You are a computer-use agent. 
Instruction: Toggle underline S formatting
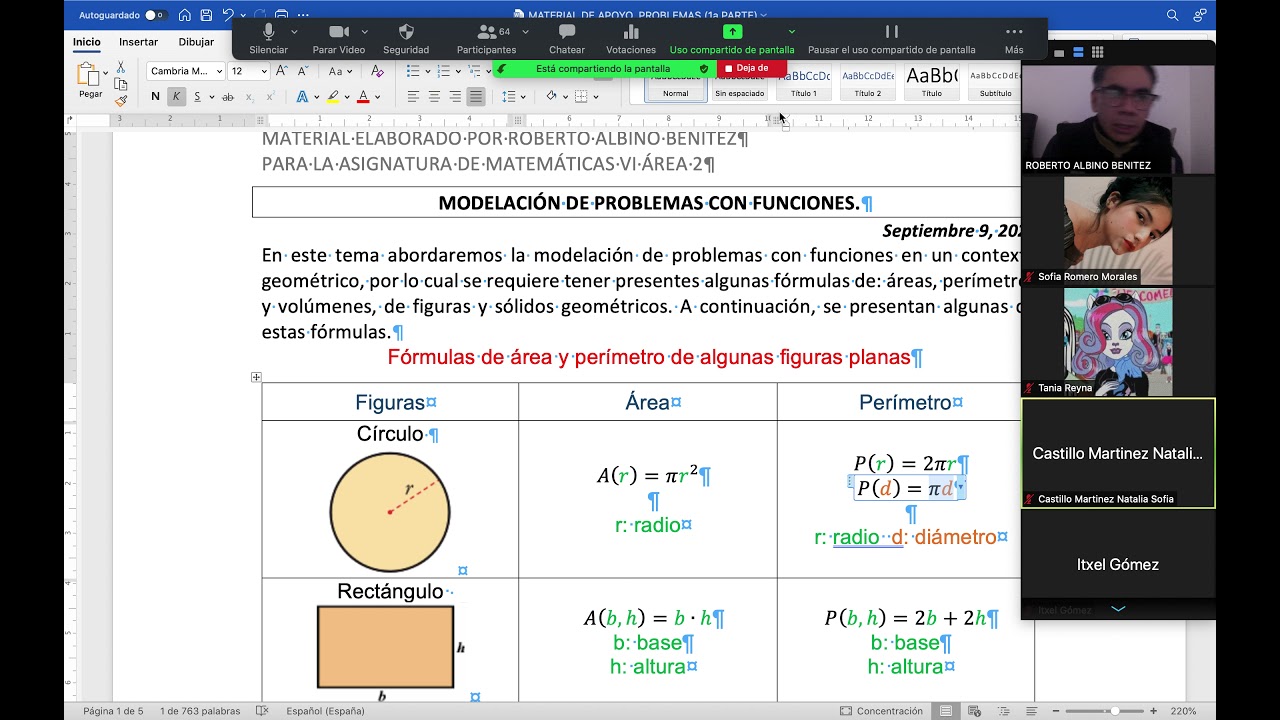[198, 97]
